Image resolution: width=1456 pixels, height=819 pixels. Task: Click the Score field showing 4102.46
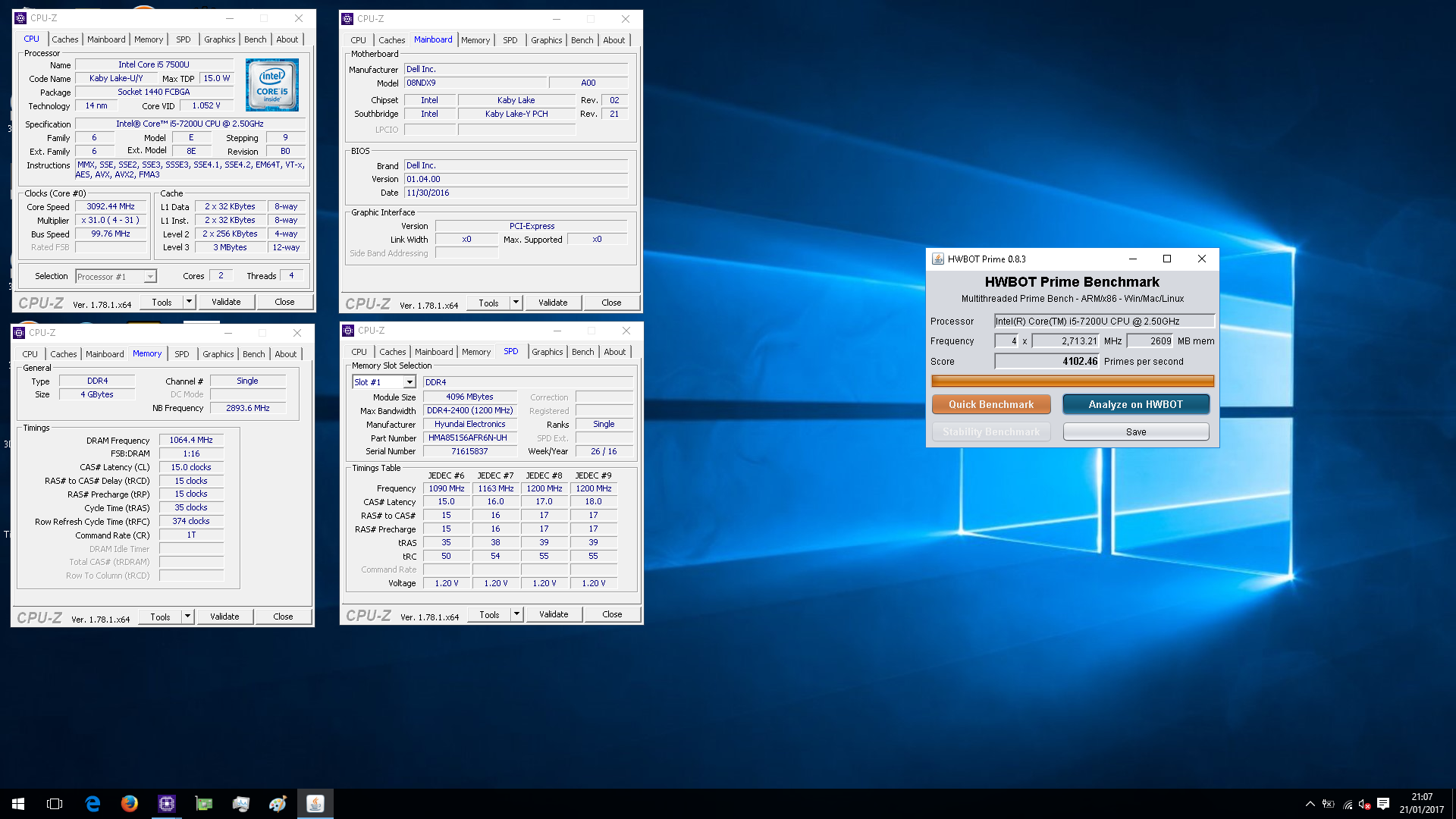[1046, 362]
